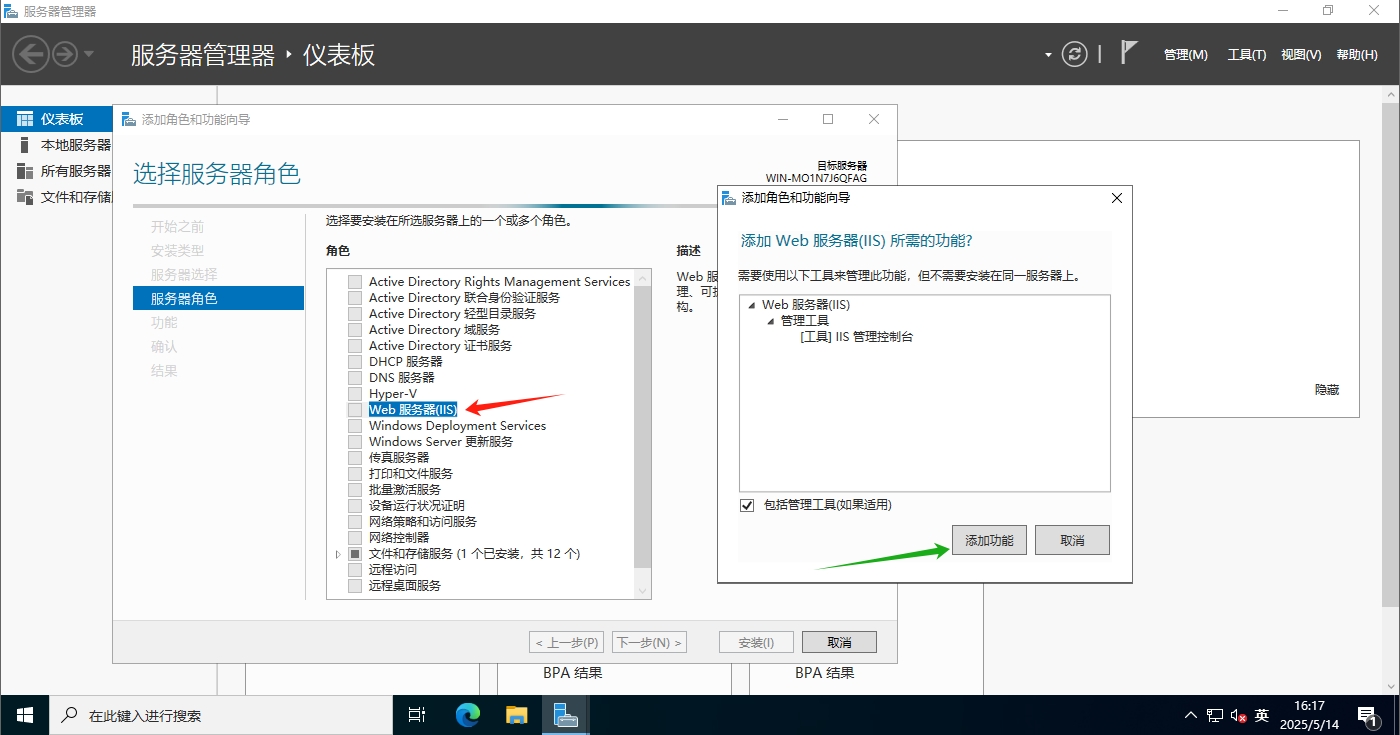This screenshot has height=735, width=1400.
Task: Open the 工具(T) menu
Action: tap(1247, 55)
